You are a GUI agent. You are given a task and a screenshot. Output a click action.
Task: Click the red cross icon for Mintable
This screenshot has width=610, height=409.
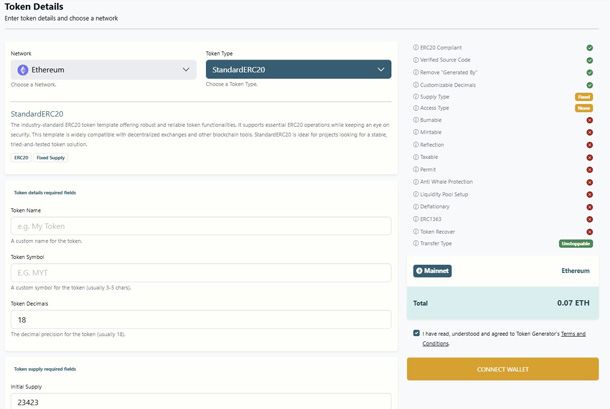pyautogui.click(x=590, y=132)
